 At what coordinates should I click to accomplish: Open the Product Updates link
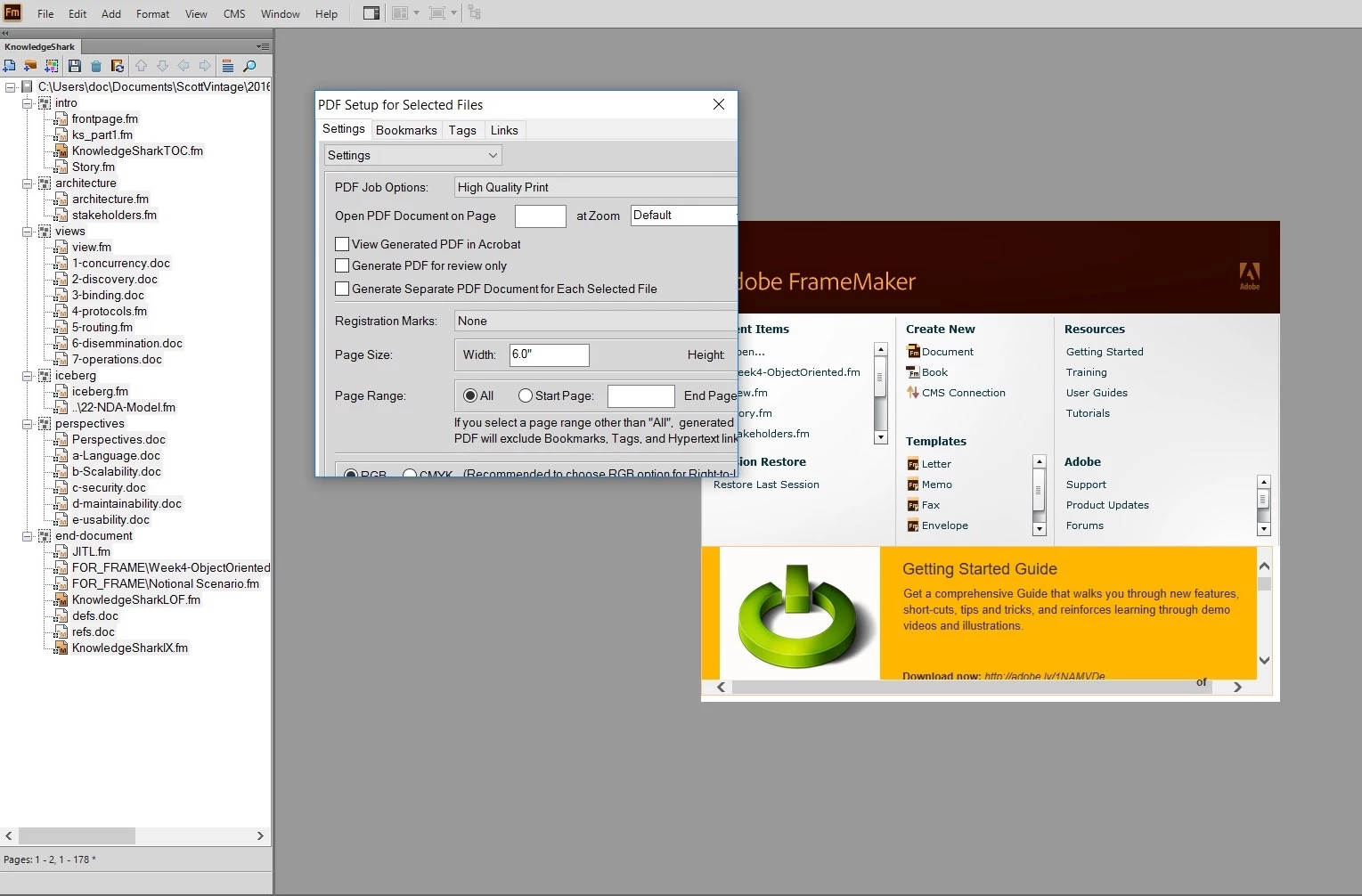coord(1107,505)
